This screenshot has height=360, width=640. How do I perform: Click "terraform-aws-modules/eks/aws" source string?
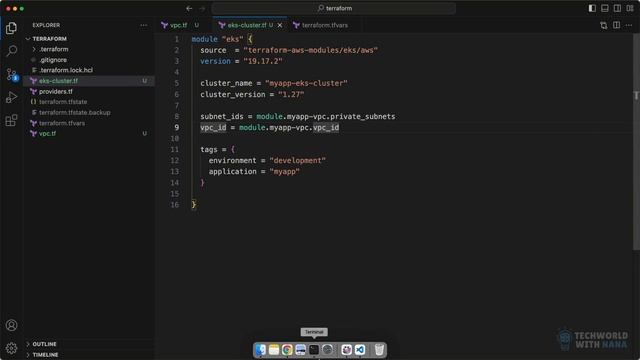311,50
